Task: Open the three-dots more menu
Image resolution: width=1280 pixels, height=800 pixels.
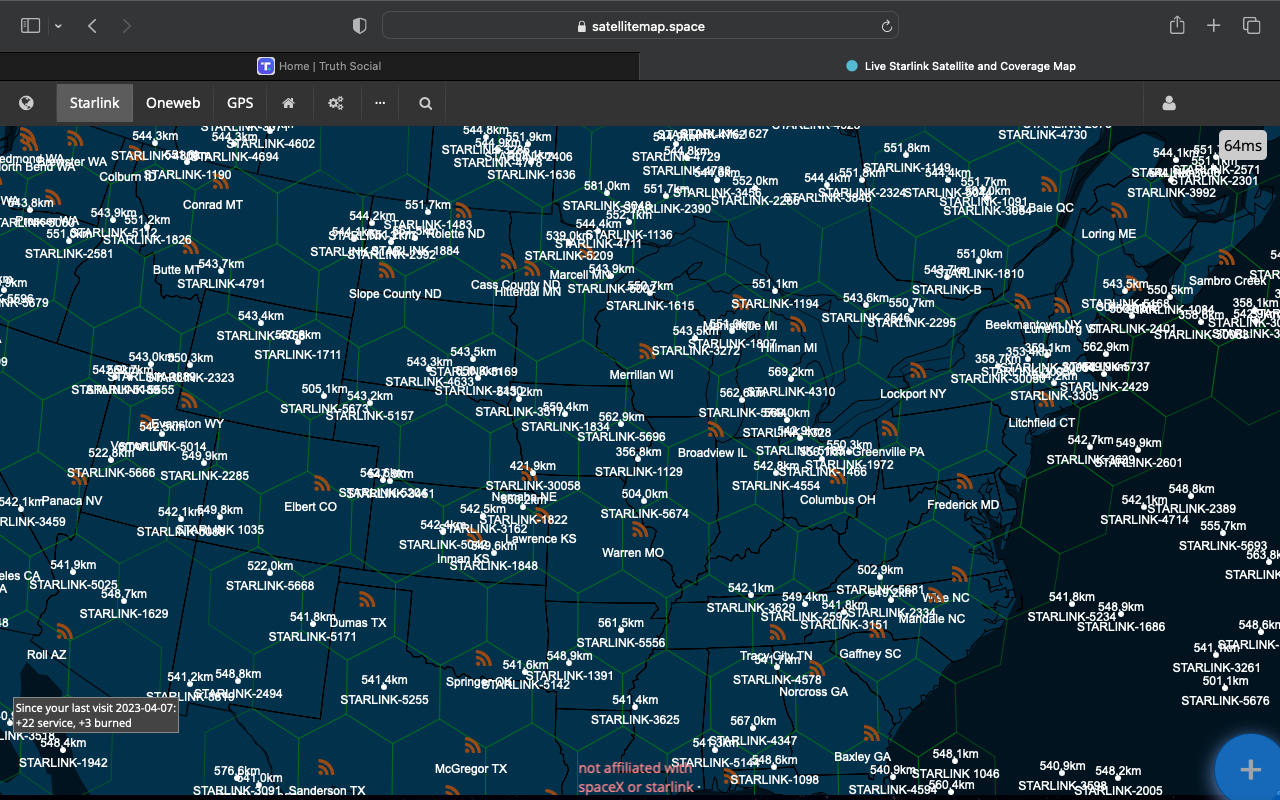Action: click(x=380, y=103)
